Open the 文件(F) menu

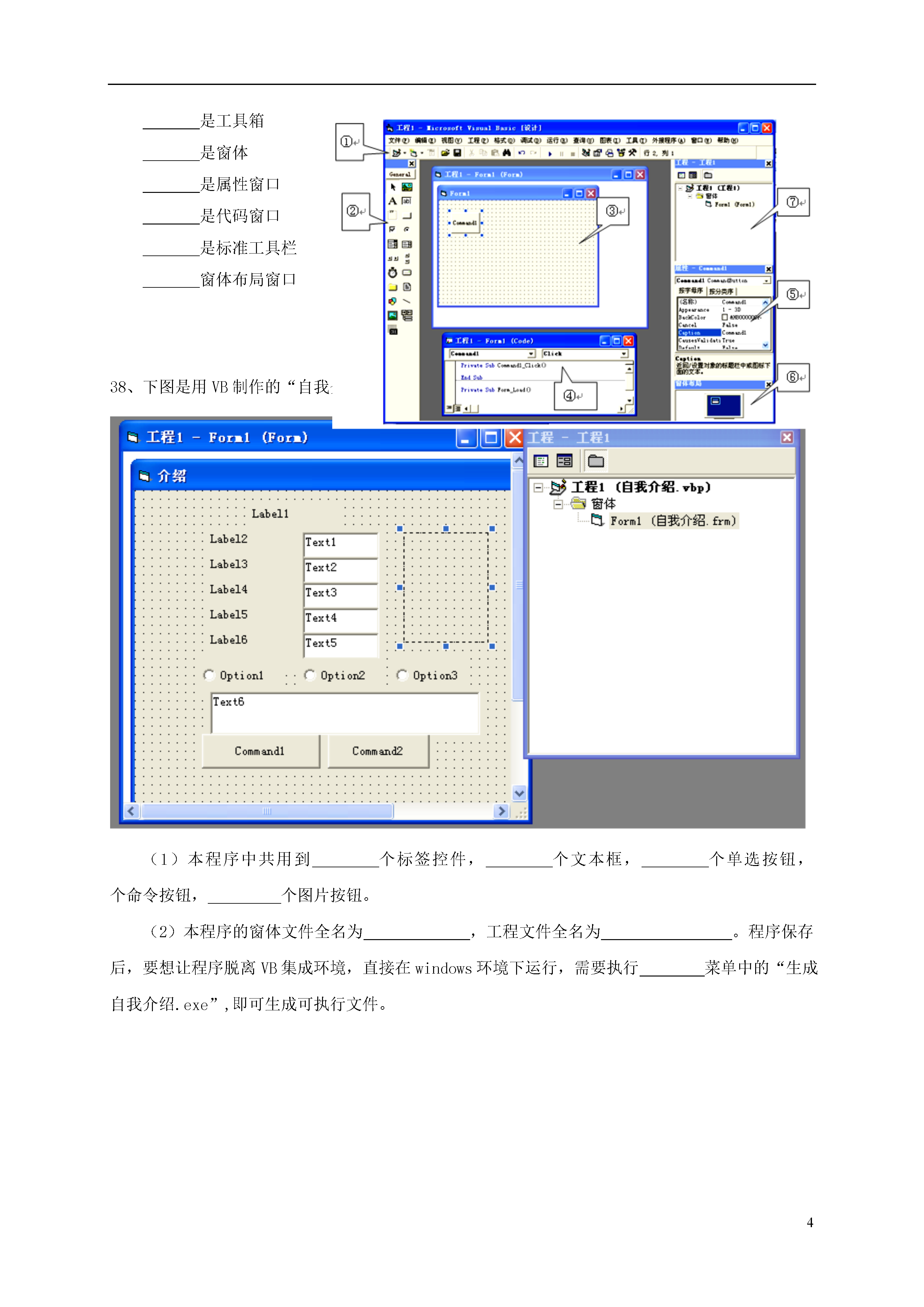coord(399,141)
